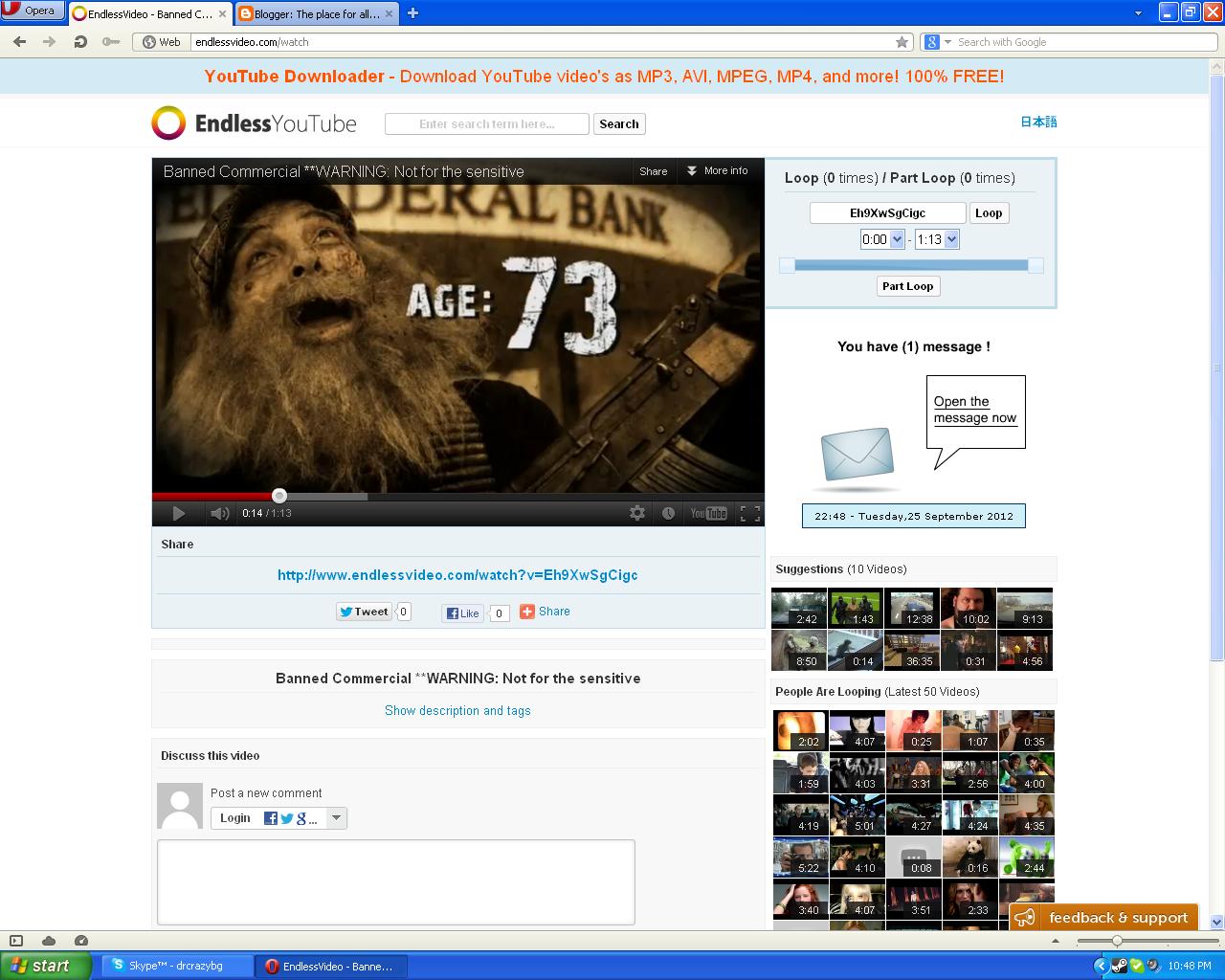Screen dimensions: 1225x980
Task: Expand the More info panel
Action: pos(718,171)
